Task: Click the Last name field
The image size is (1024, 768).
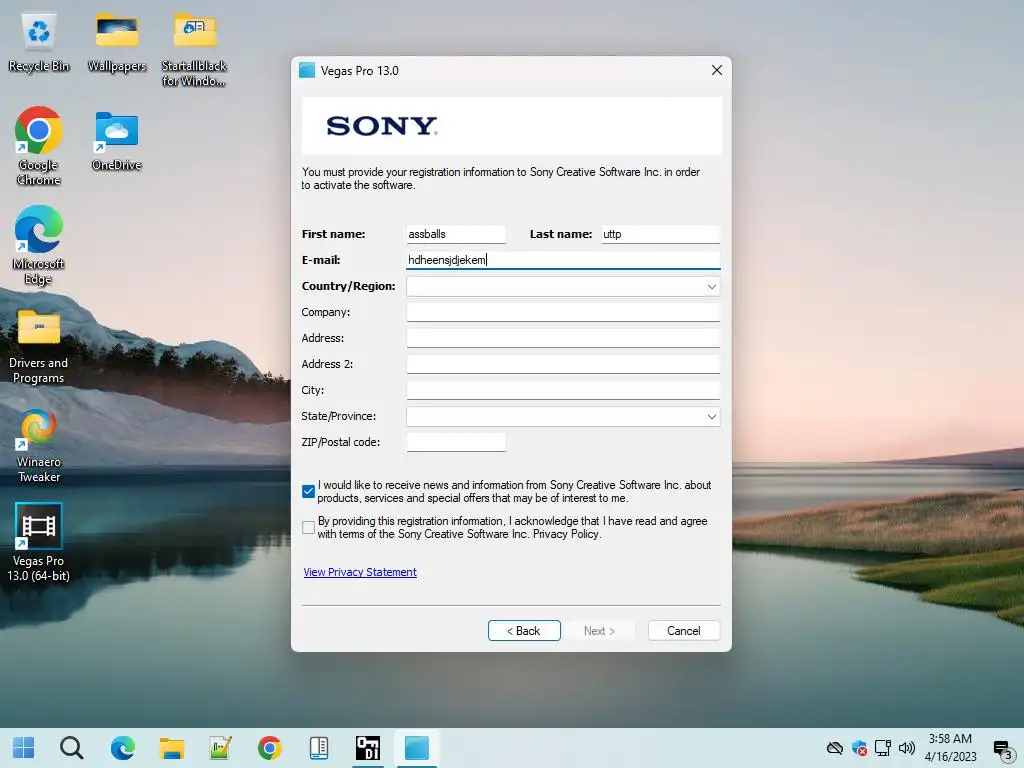Action: point(660,234)
